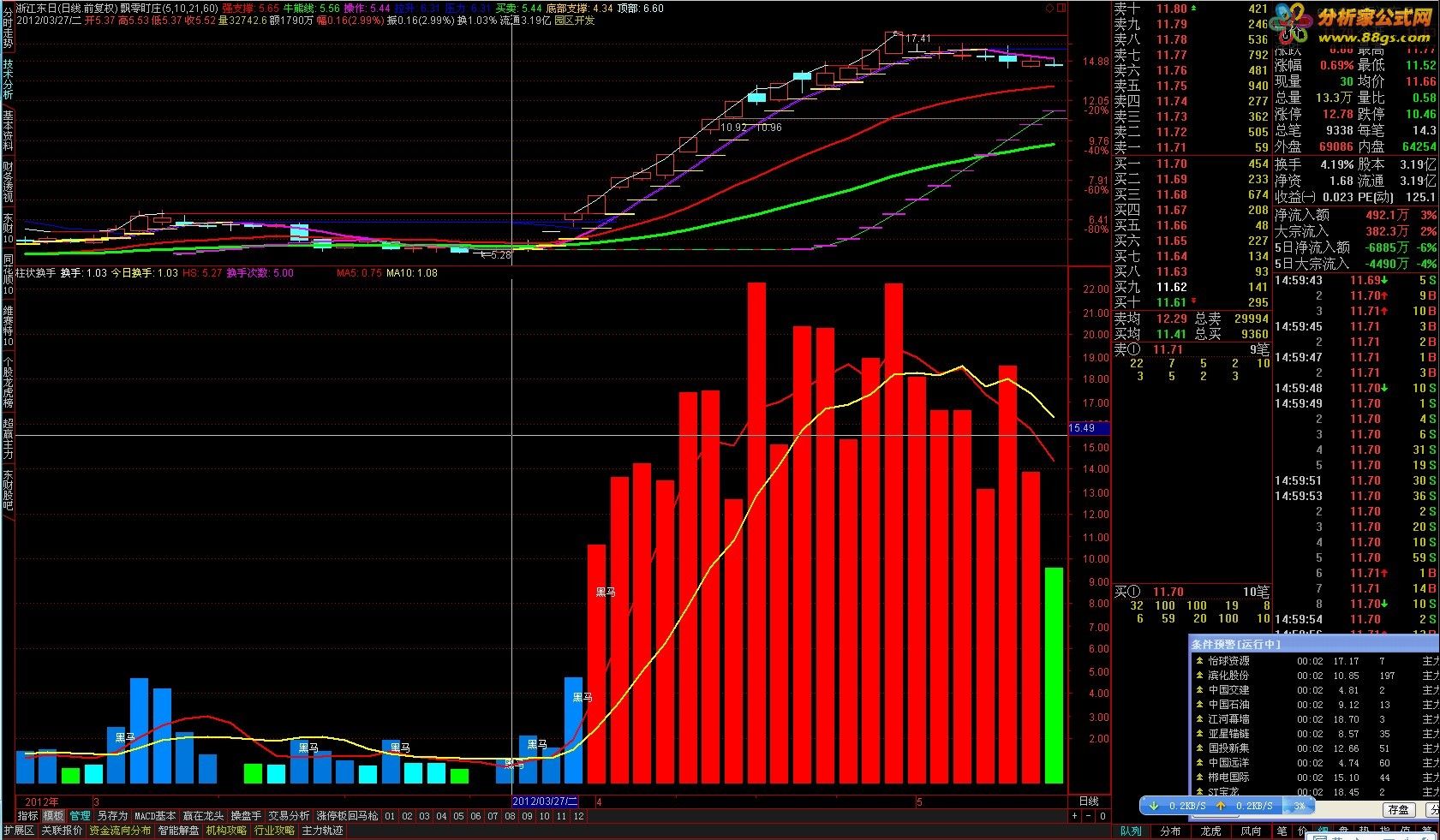Image resolution: width=1440 pixels, height=840 pixels.
Task: Click the 卖十 price 11.80
Action: (x=1171, y=9)
